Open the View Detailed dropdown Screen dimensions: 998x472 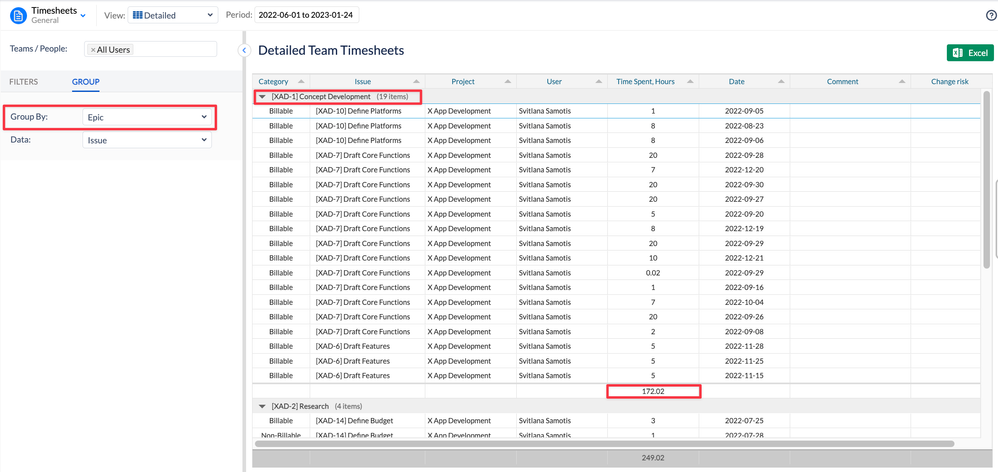pos(172,15)
